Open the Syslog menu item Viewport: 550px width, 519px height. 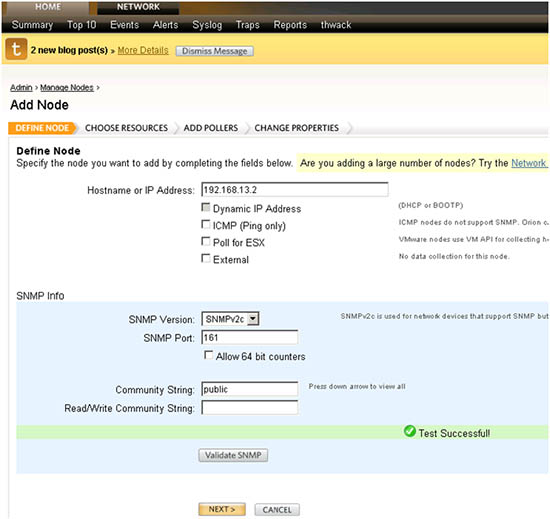click(207, 25)
